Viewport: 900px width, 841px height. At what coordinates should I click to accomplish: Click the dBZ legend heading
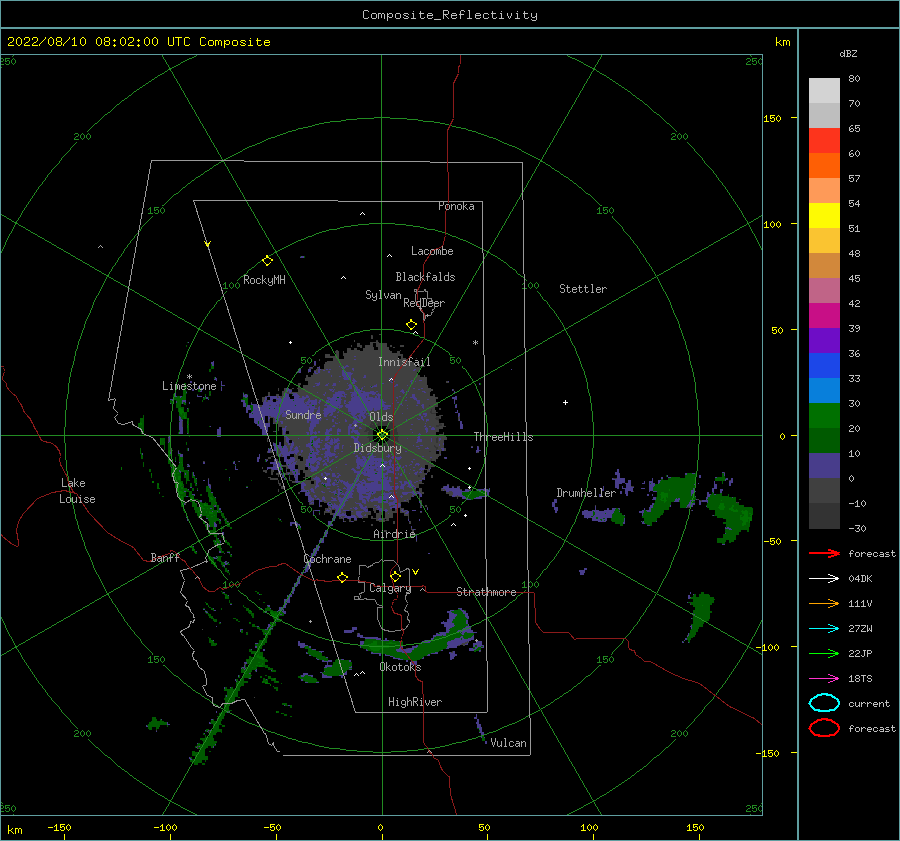(x=848, y=54)
